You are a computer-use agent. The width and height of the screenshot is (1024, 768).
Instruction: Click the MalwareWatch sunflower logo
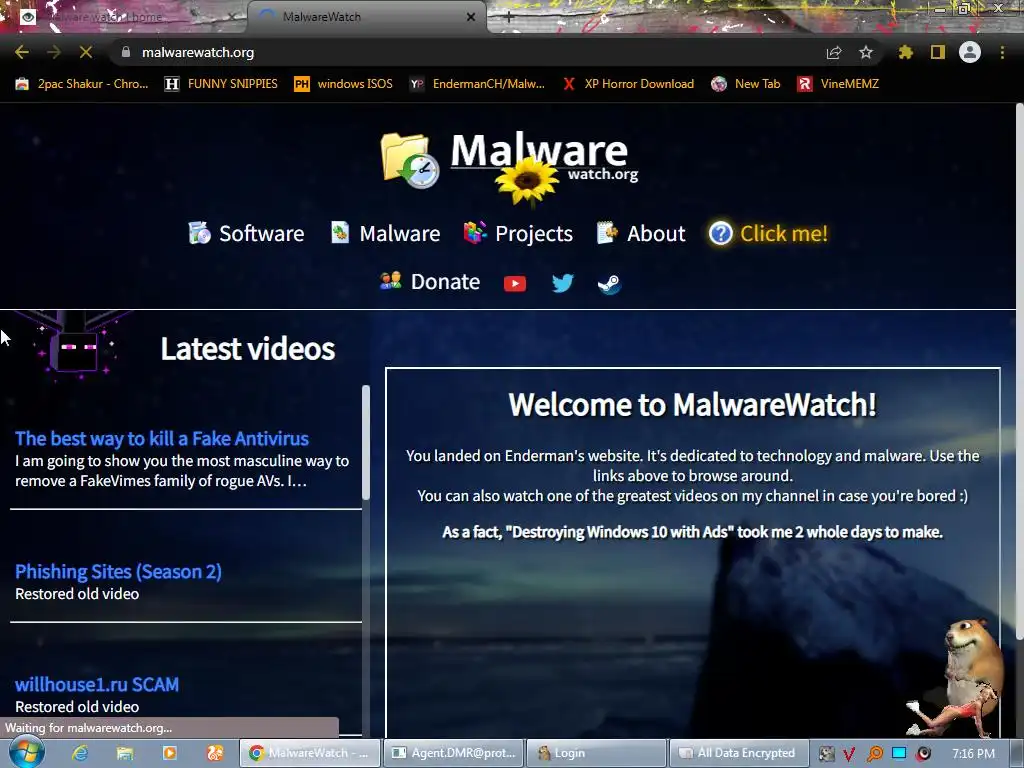coord(528,182)
